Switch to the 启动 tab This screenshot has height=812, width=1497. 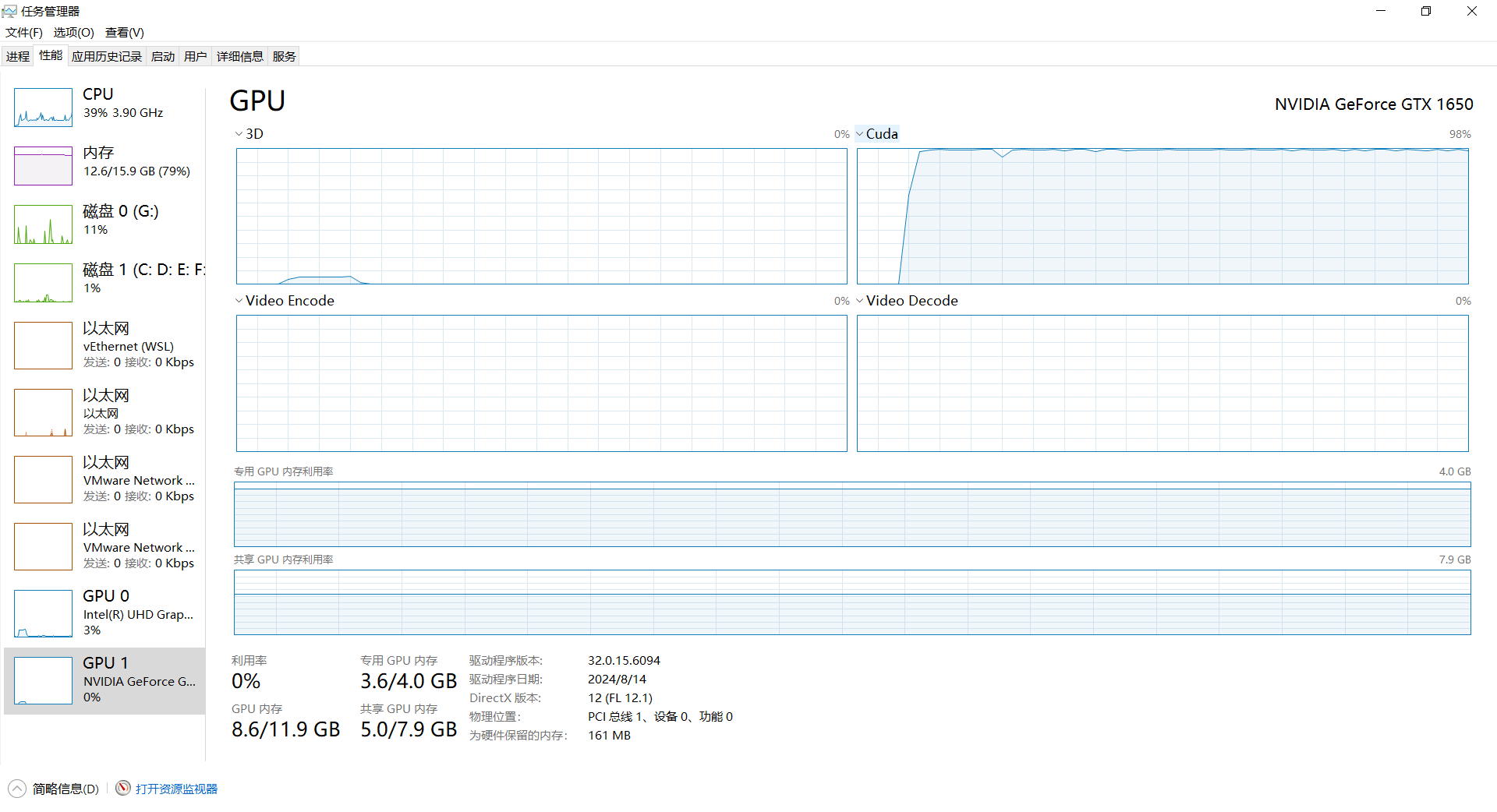(163, 56)
